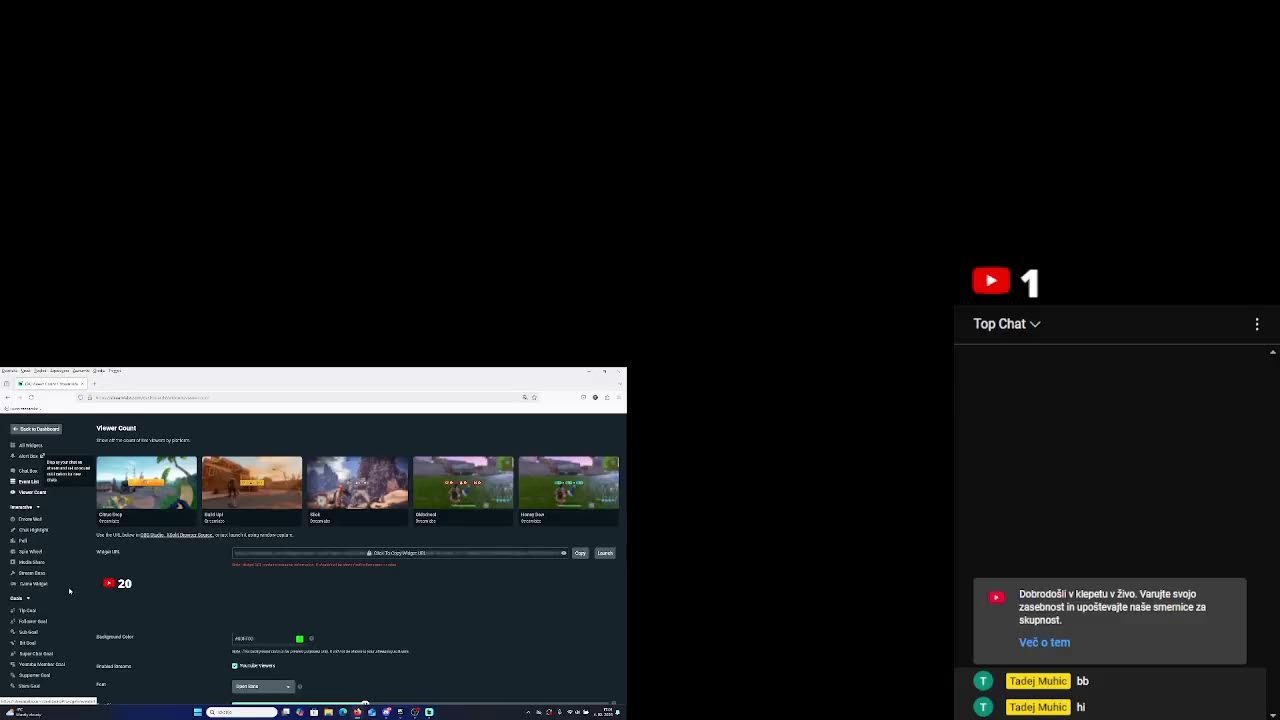1280x720 pixels.
Task: Open Spin Wheel widget
Action: click(27, 551)
